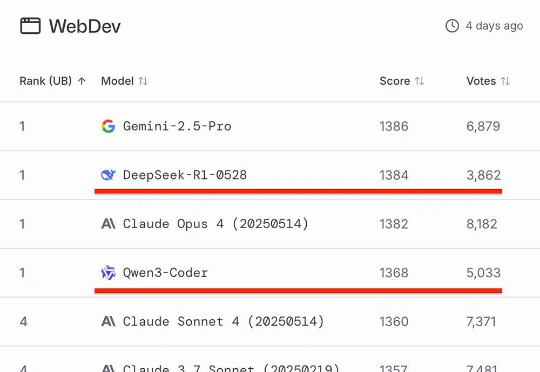Image resolution: width=540 pixels, height=372 pixels.
Task: Click the WebDev leaderboard title
Action: tap(85, 26)
